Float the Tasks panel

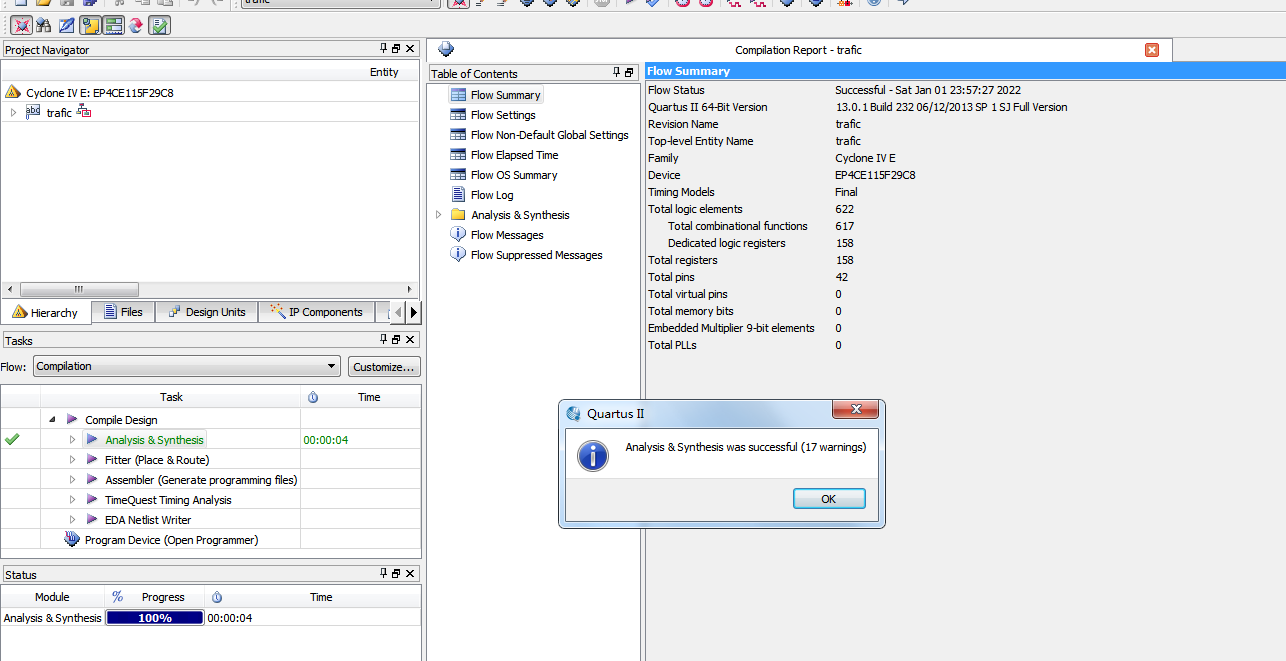pyautogui.click(x=396, y=340)
